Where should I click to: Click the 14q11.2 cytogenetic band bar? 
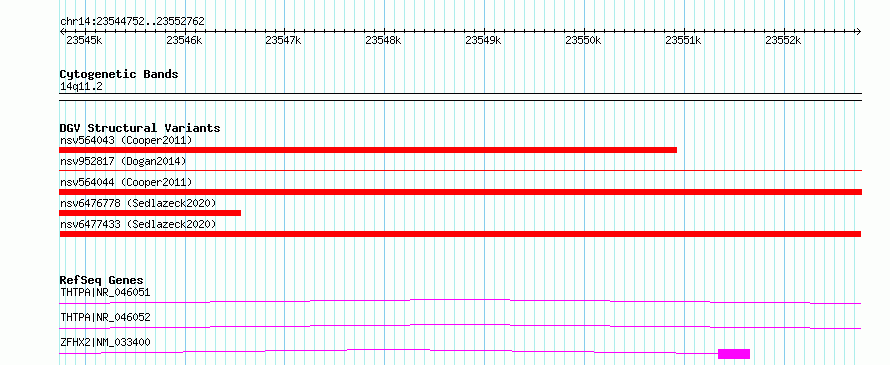coord(460,97)
